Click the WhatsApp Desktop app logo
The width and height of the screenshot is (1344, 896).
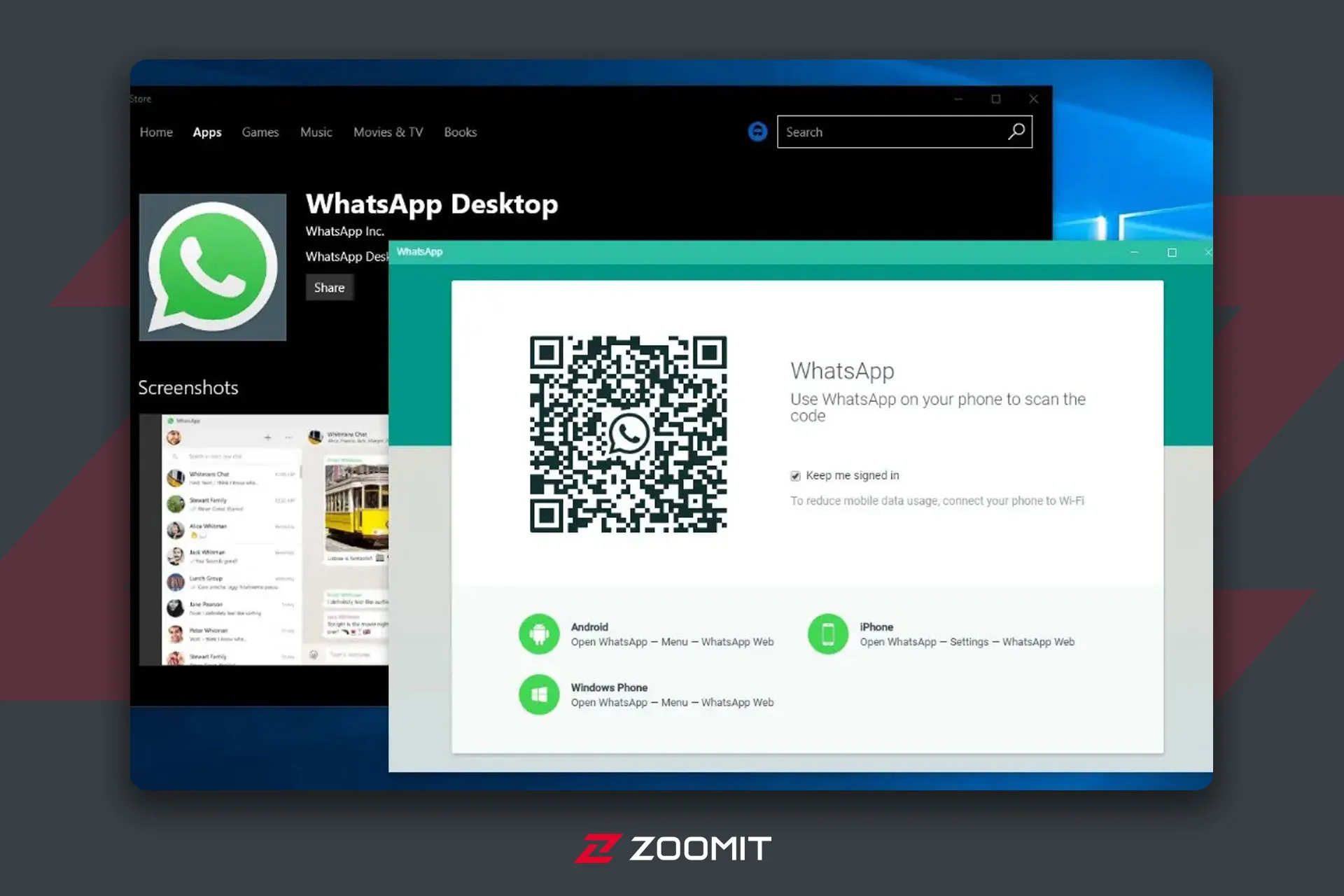[x=213, y=267]
